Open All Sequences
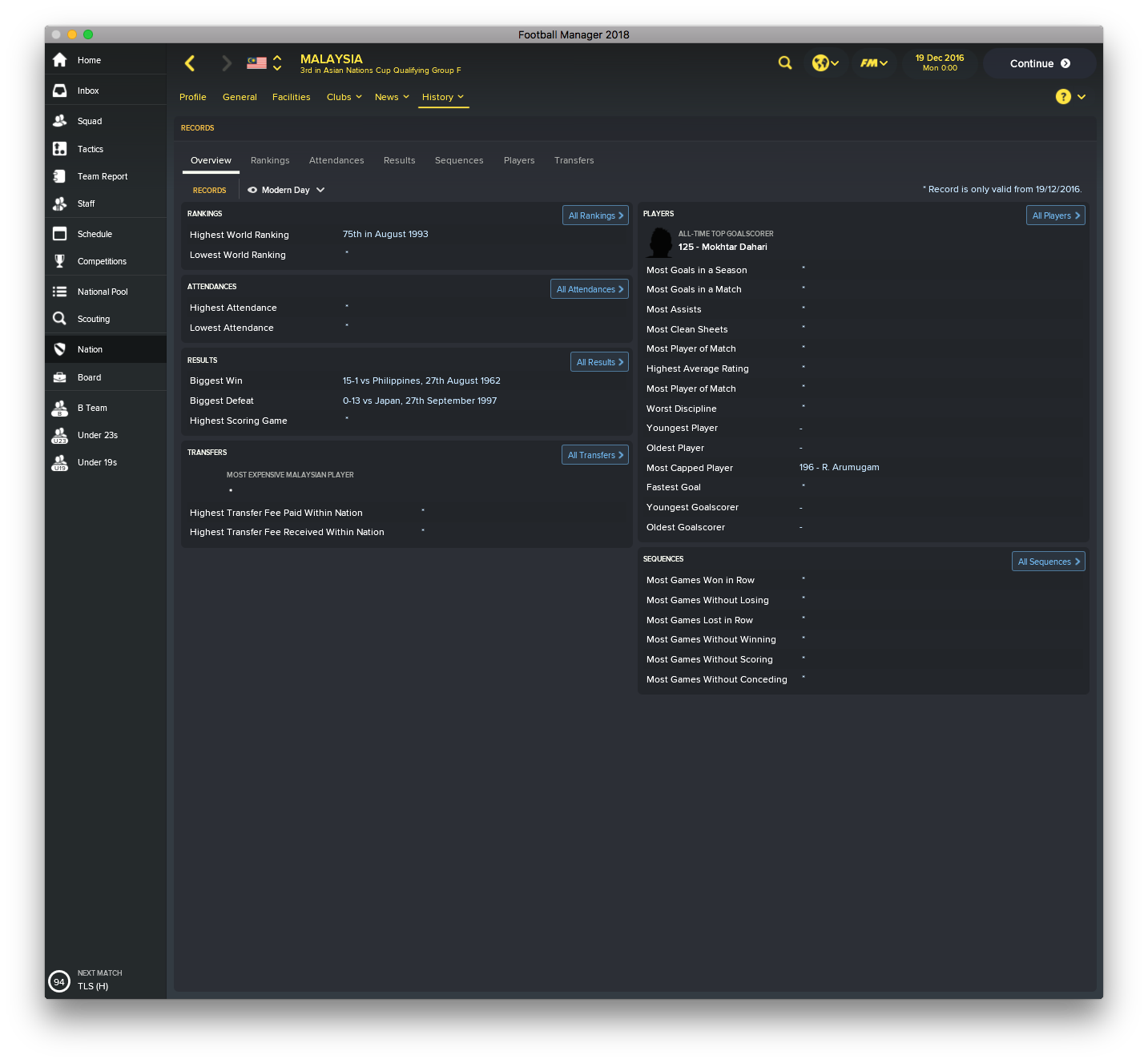 (1049, 562)
